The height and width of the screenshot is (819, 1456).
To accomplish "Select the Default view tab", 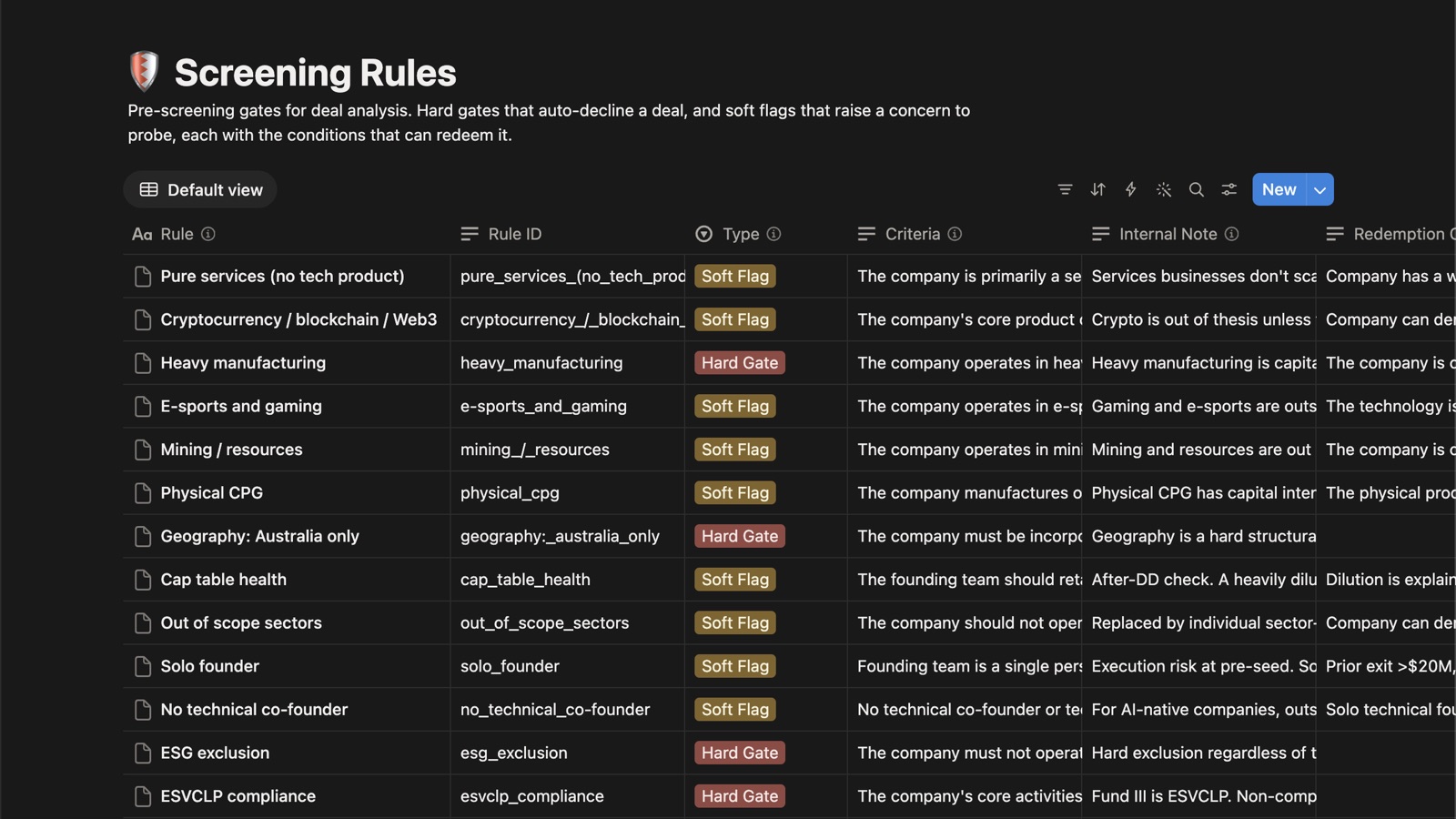I will click(200, 189).
